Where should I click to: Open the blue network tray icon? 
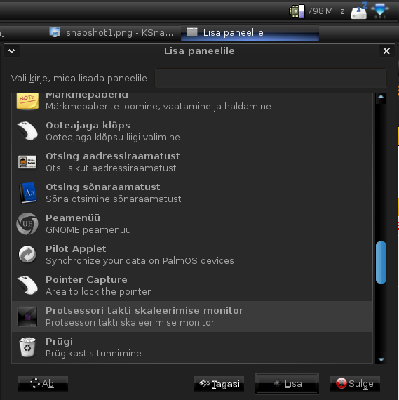click(379, 11)
